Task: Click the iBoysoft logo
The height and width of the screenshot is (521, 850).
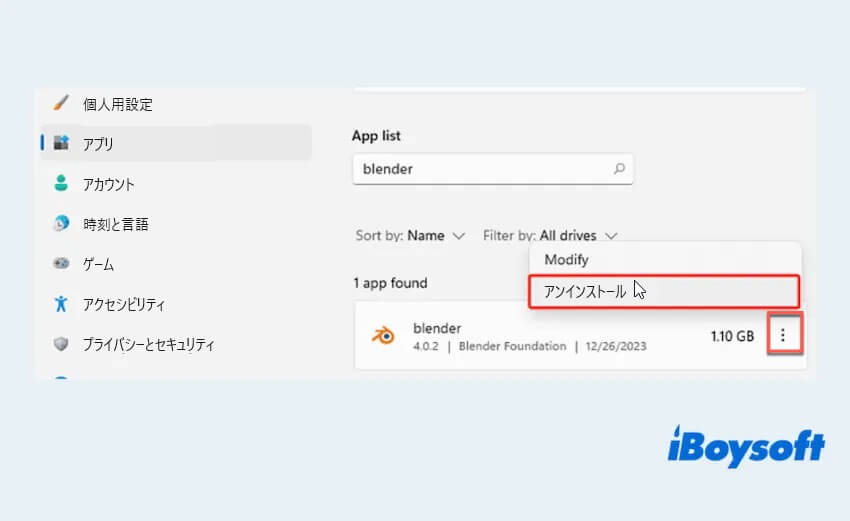Action: 745,447
